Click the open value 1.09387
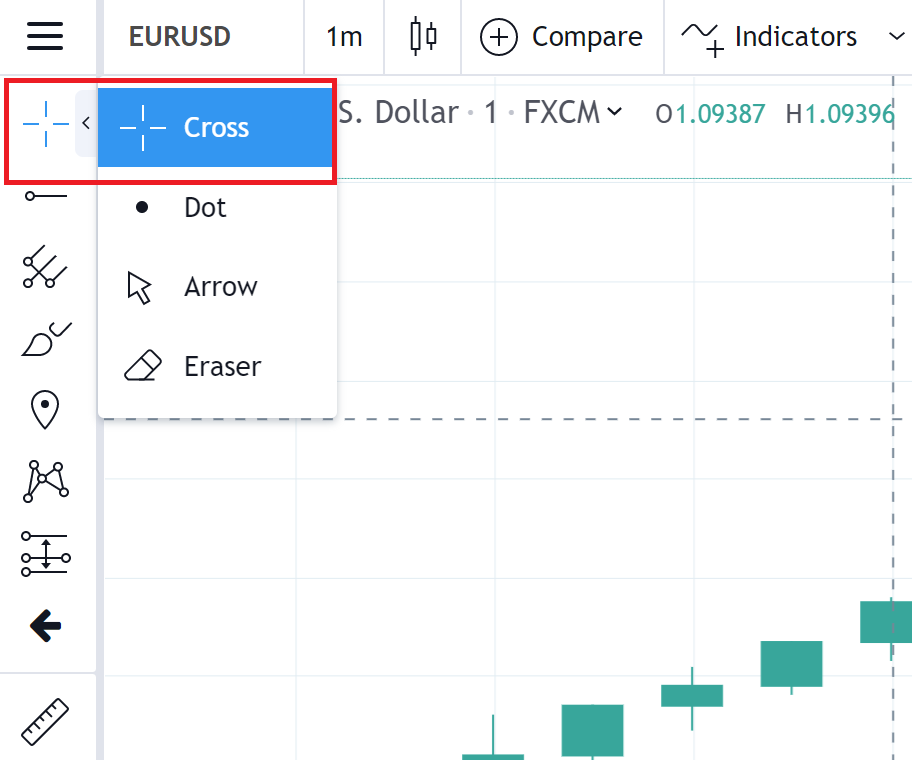This screenshot has height=760, width=912. [x=719, y=114]
